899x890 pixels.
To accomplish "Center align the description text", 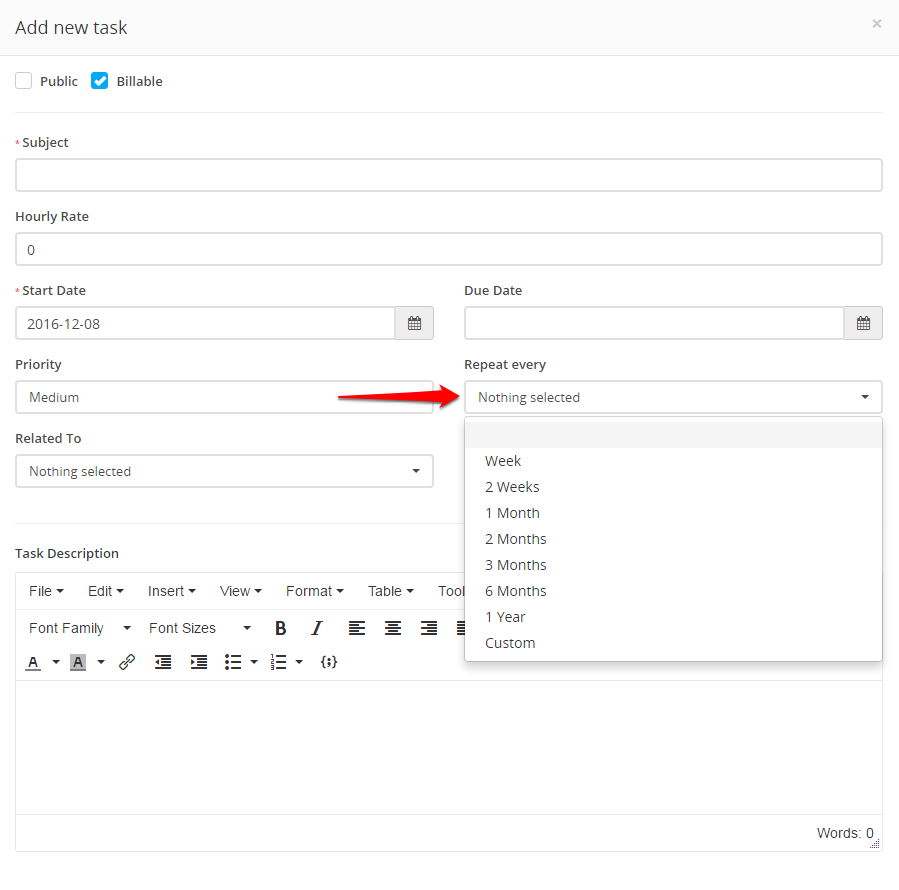I will [x=393, y=629].
